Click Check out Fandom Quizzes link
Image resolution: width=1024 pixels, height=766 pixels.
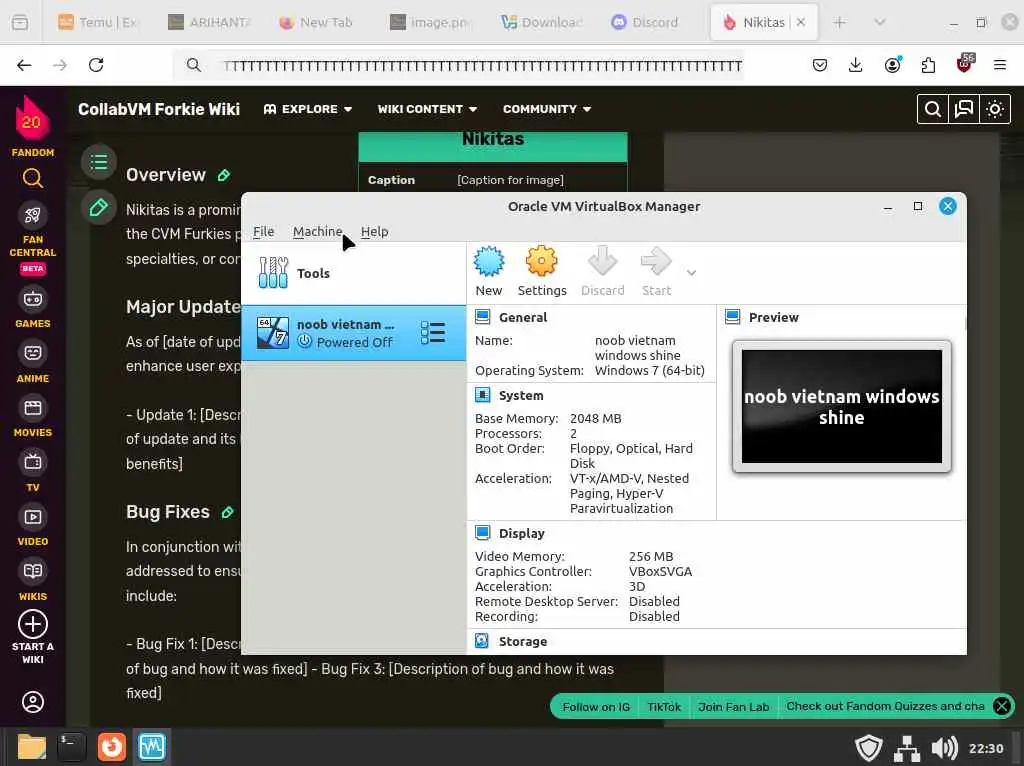(885, 706)
